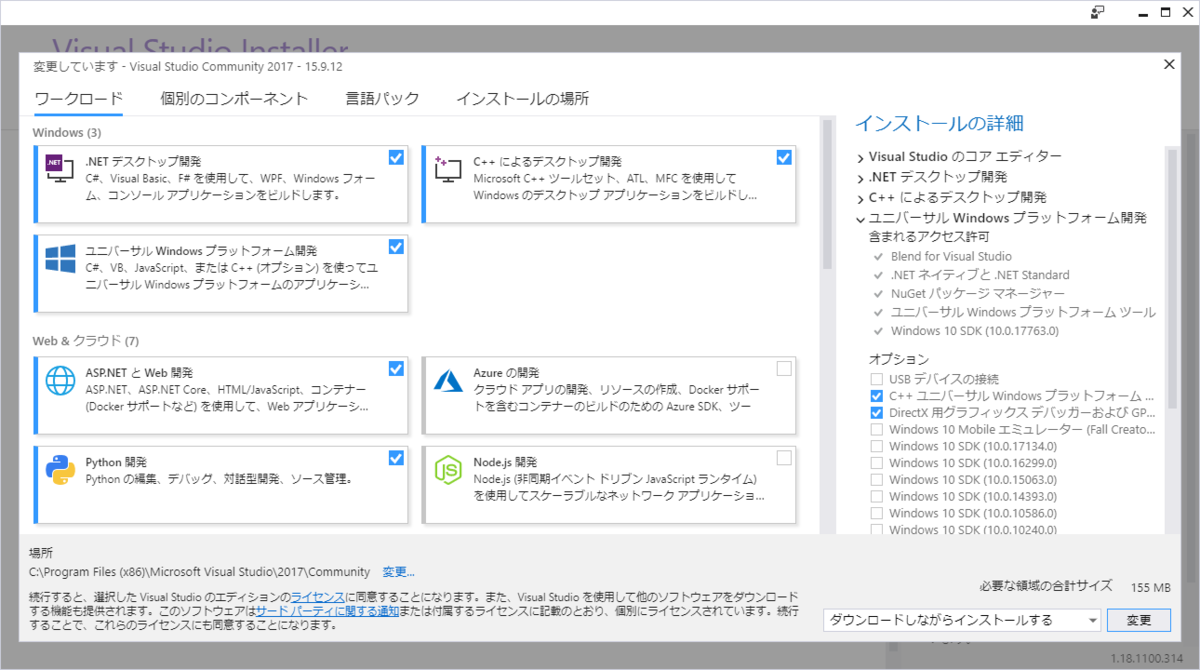Enable the USB デバイスの接続 option

[x=876, y=378]
